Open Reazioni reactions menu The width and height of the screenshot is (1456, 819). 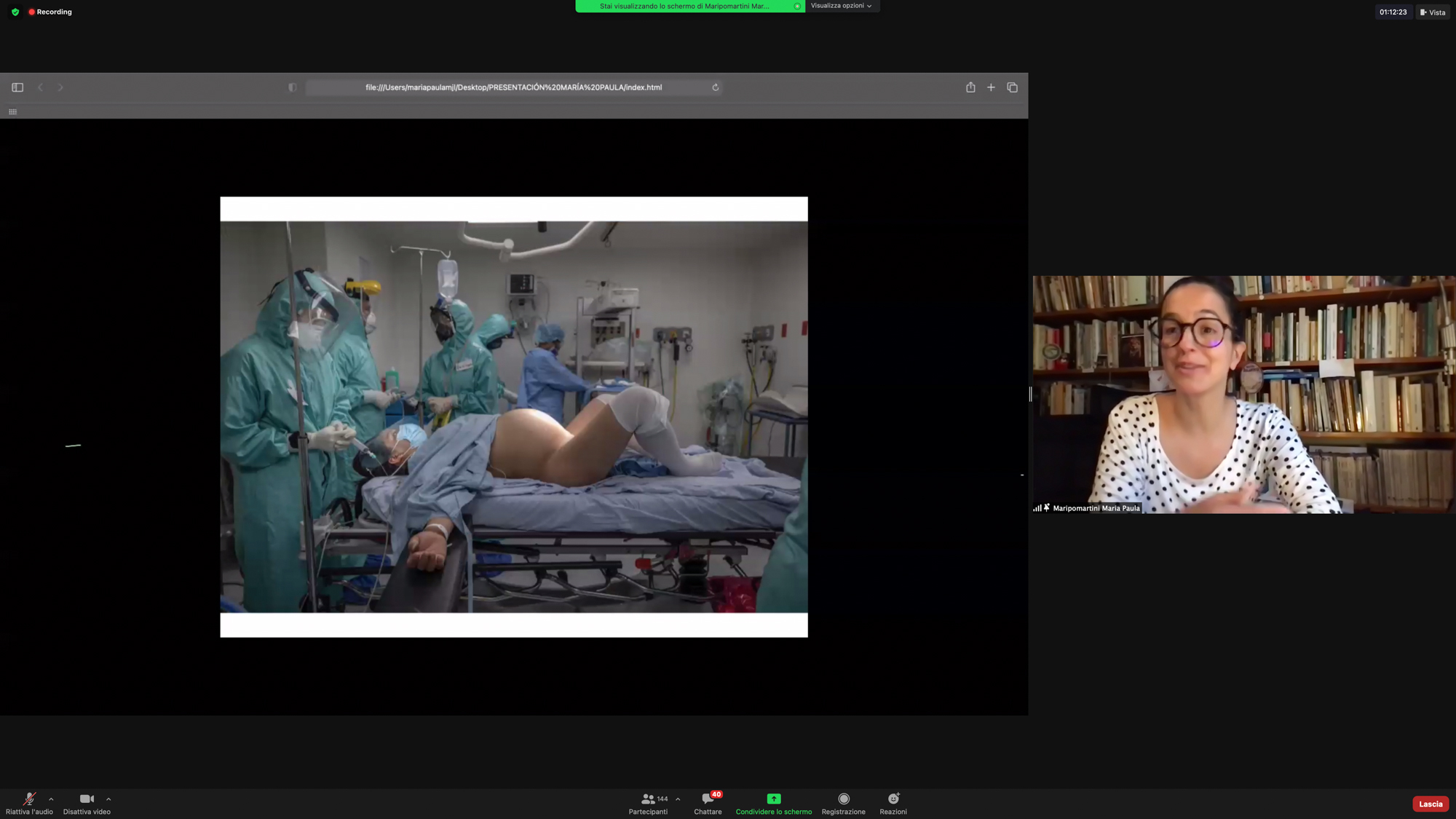pyautogui.click(x=893, y=804)
